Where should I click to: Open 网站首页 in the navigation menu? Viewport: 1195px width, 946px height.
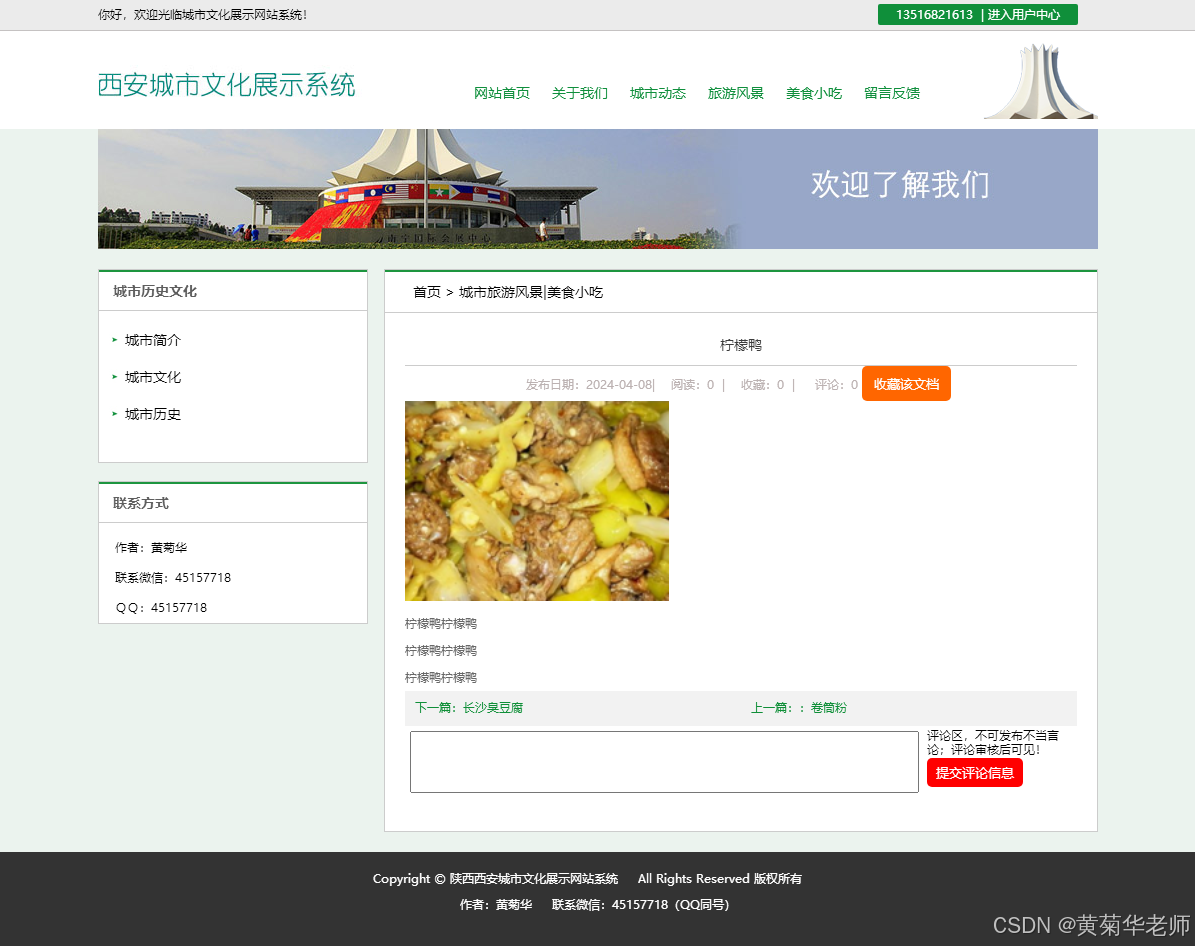tap(501, 93)
